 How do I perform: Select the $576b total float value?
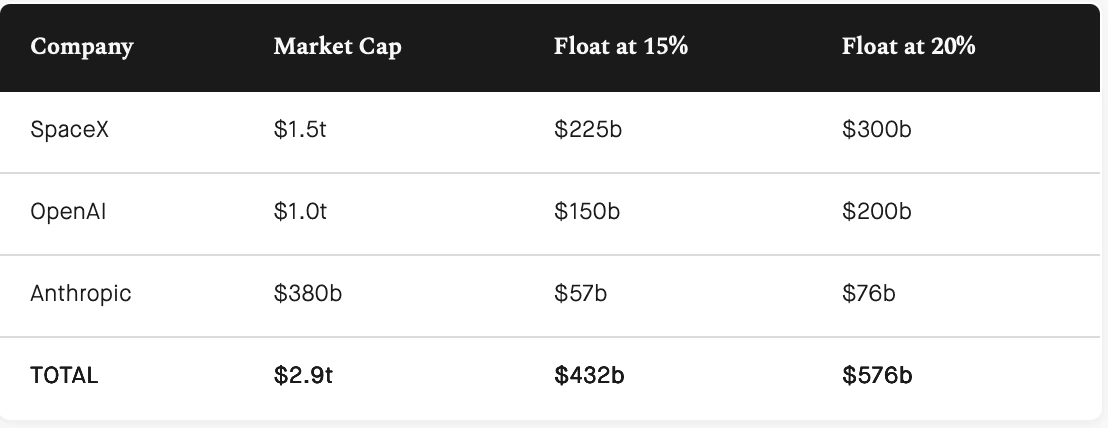[x=877, y=376]
